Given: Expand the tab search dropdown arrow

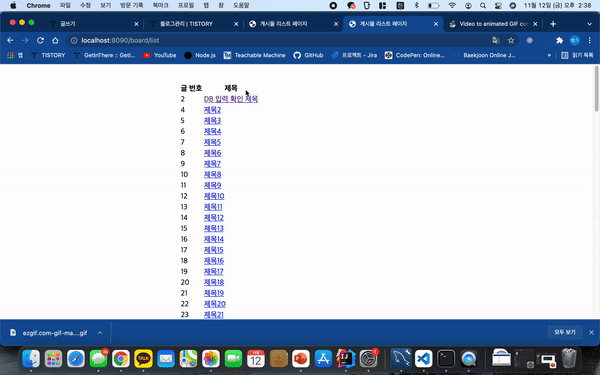Looking at the screenshot, I should tap(589, 24).
